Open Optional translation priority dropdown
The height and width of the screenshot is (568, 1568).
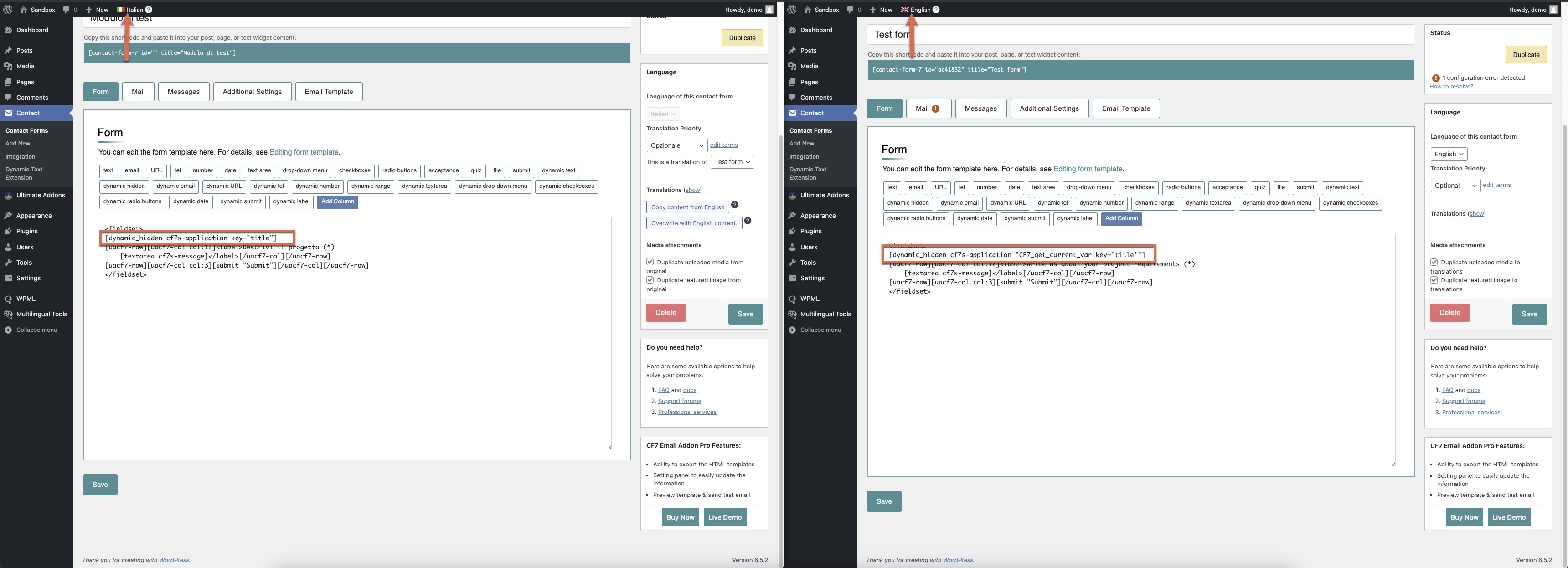[x=1455, y=186]
